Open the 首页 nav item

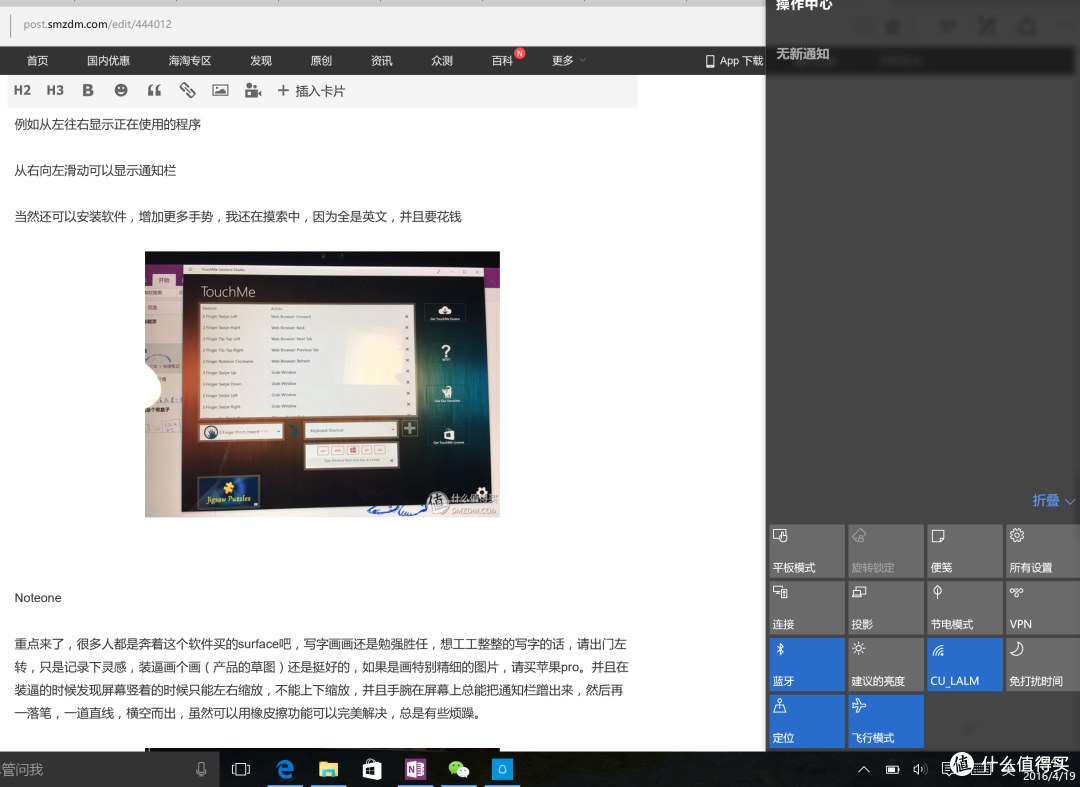37,61
